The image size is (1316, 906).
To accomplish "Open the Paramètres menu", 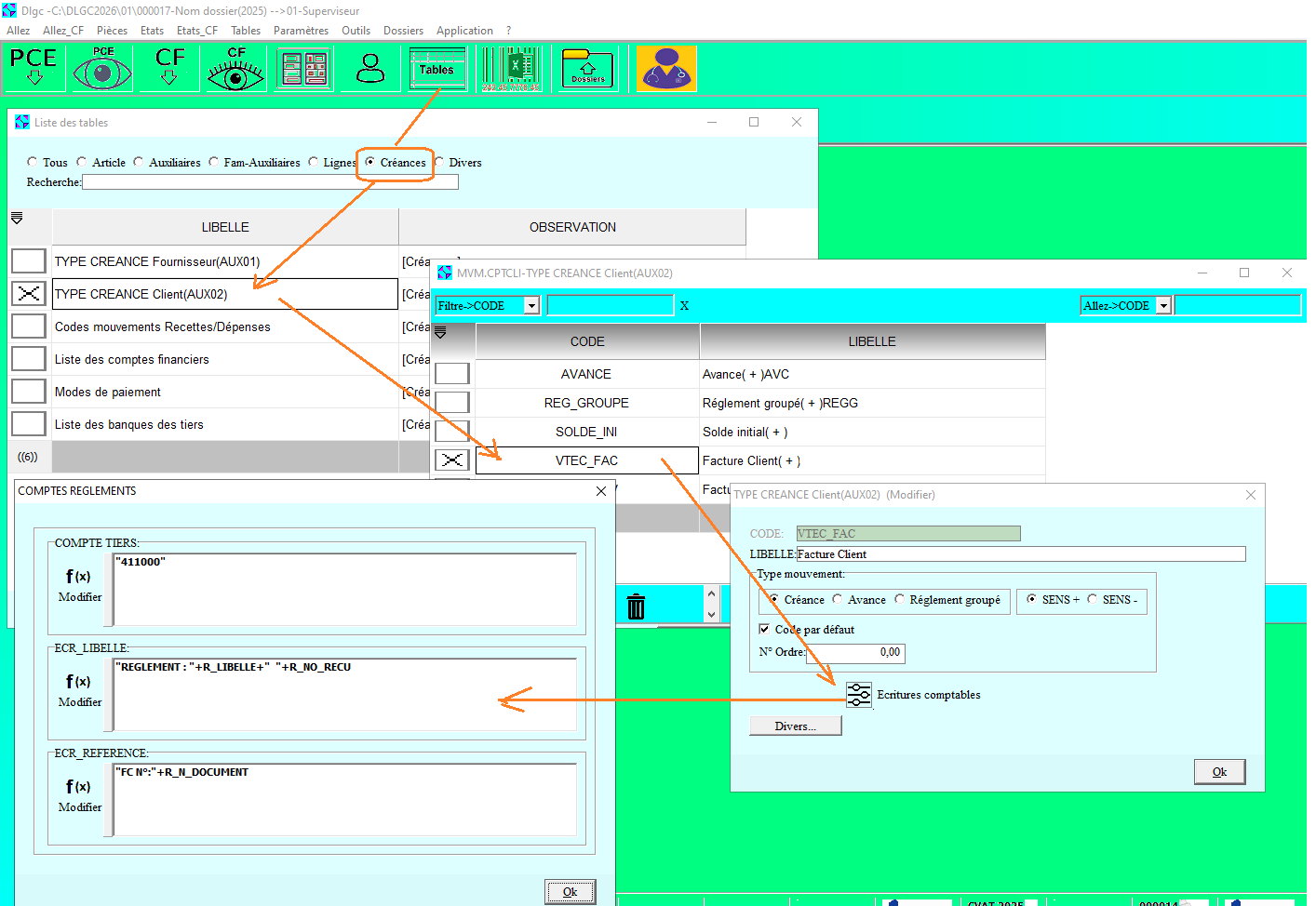I will pyautogui.click(x=301, y=31).
